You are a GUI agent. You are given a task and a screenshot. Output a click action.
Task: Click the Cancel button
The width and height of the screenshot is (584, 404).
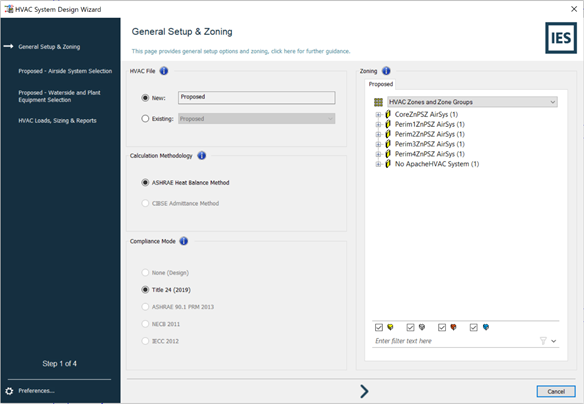[x=556, y=391]
